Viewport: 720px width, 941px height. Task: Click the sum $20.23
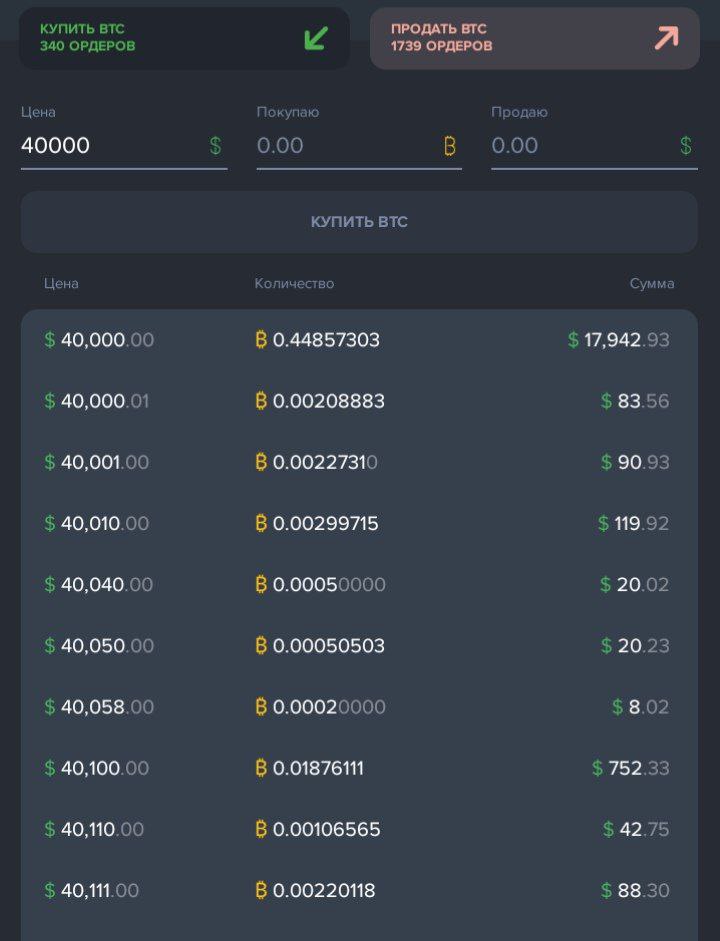635,646
